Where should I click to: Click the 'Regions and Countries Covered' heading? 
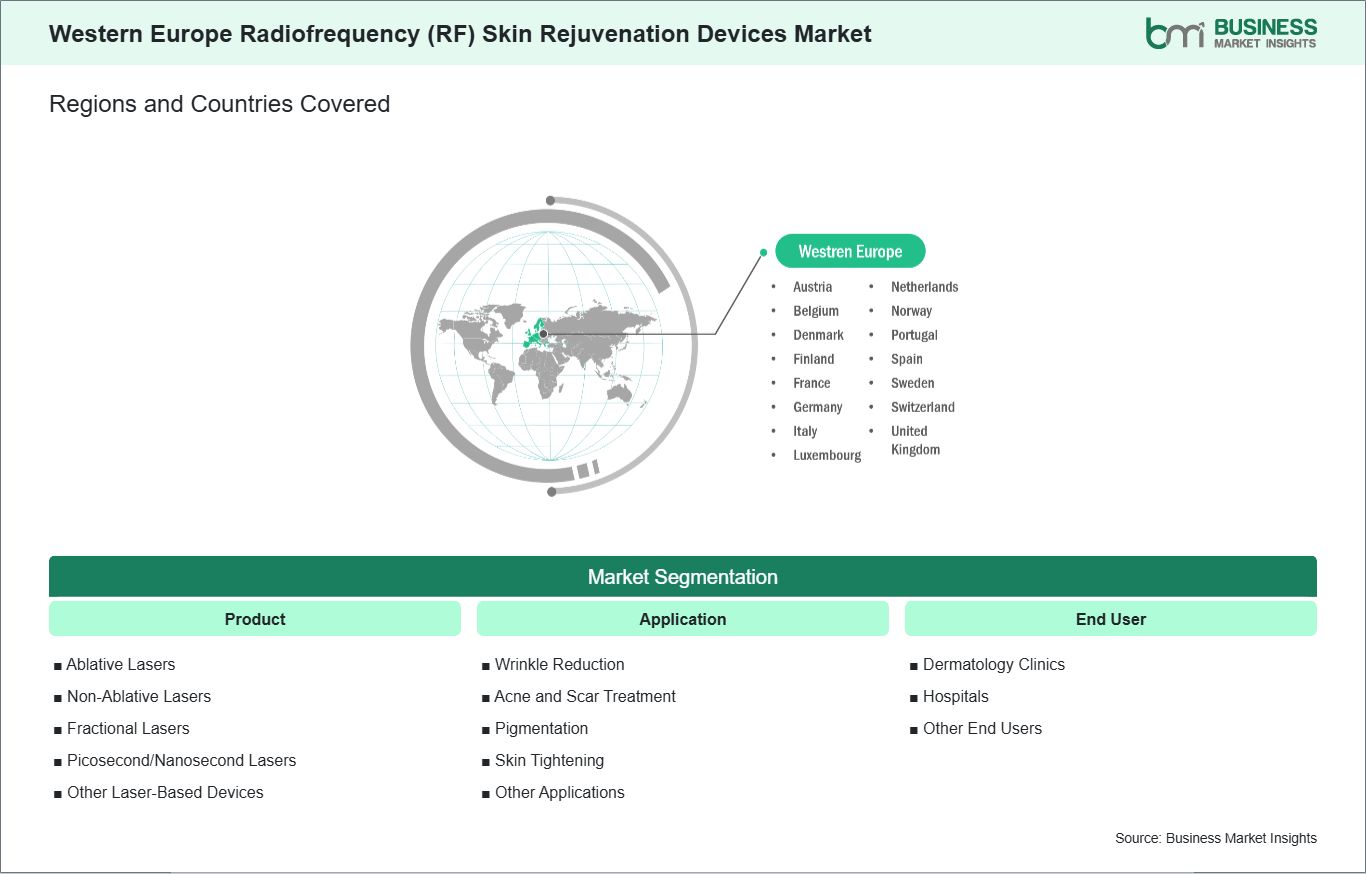tap(219, 104)
